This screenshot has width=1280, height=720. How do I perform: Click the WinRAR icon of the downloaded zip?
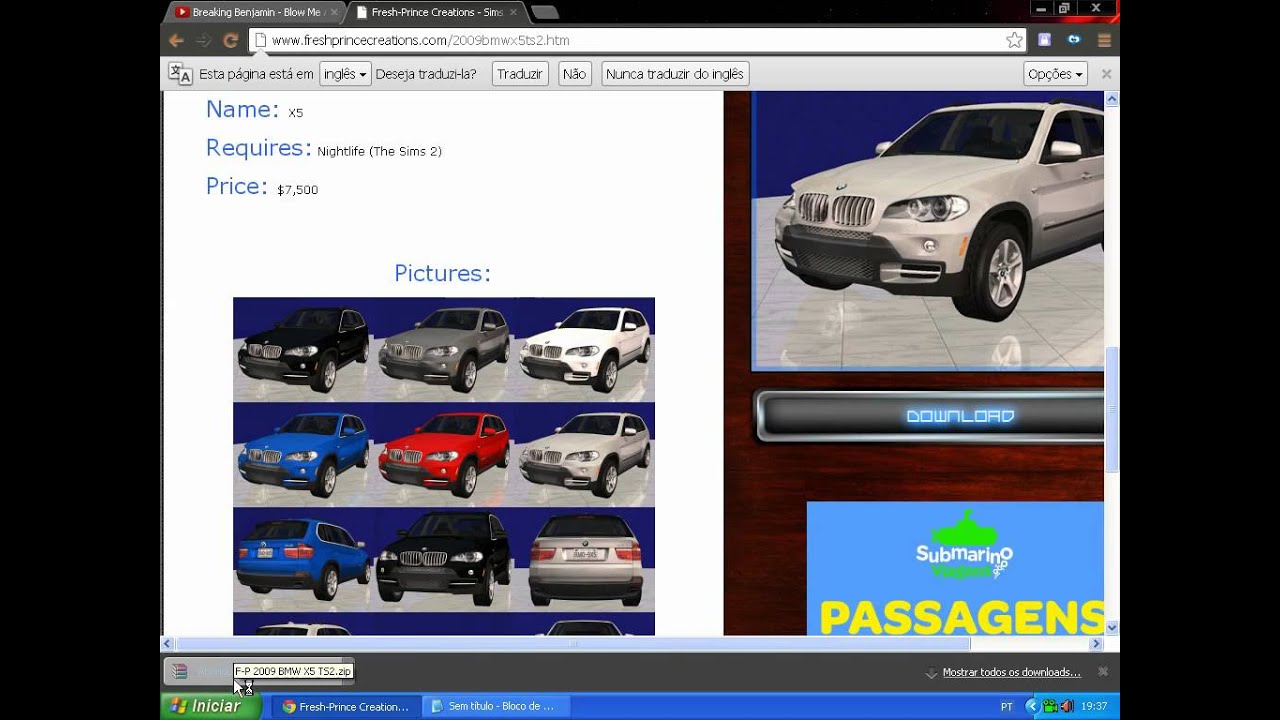coord(179,671)
